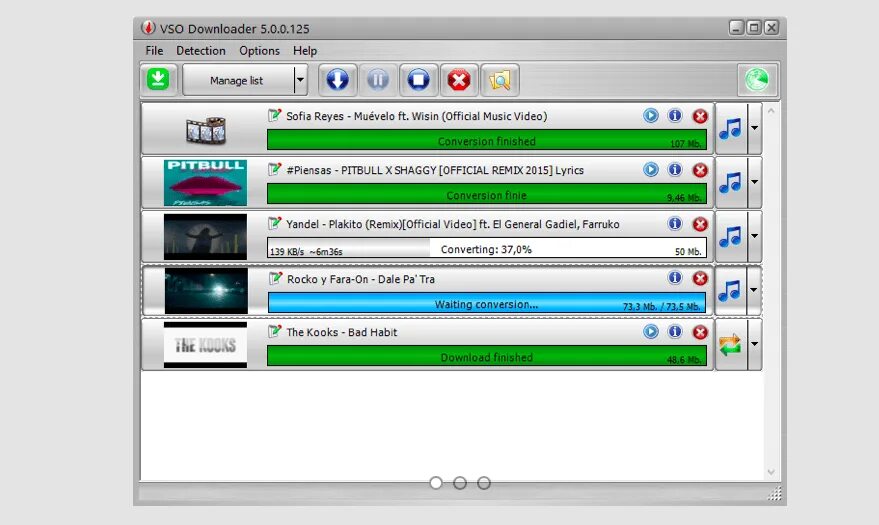Edit the Yandel Plakito title pencil icon
The height and width of the screenshot is (525, 879).
[275, 223]
